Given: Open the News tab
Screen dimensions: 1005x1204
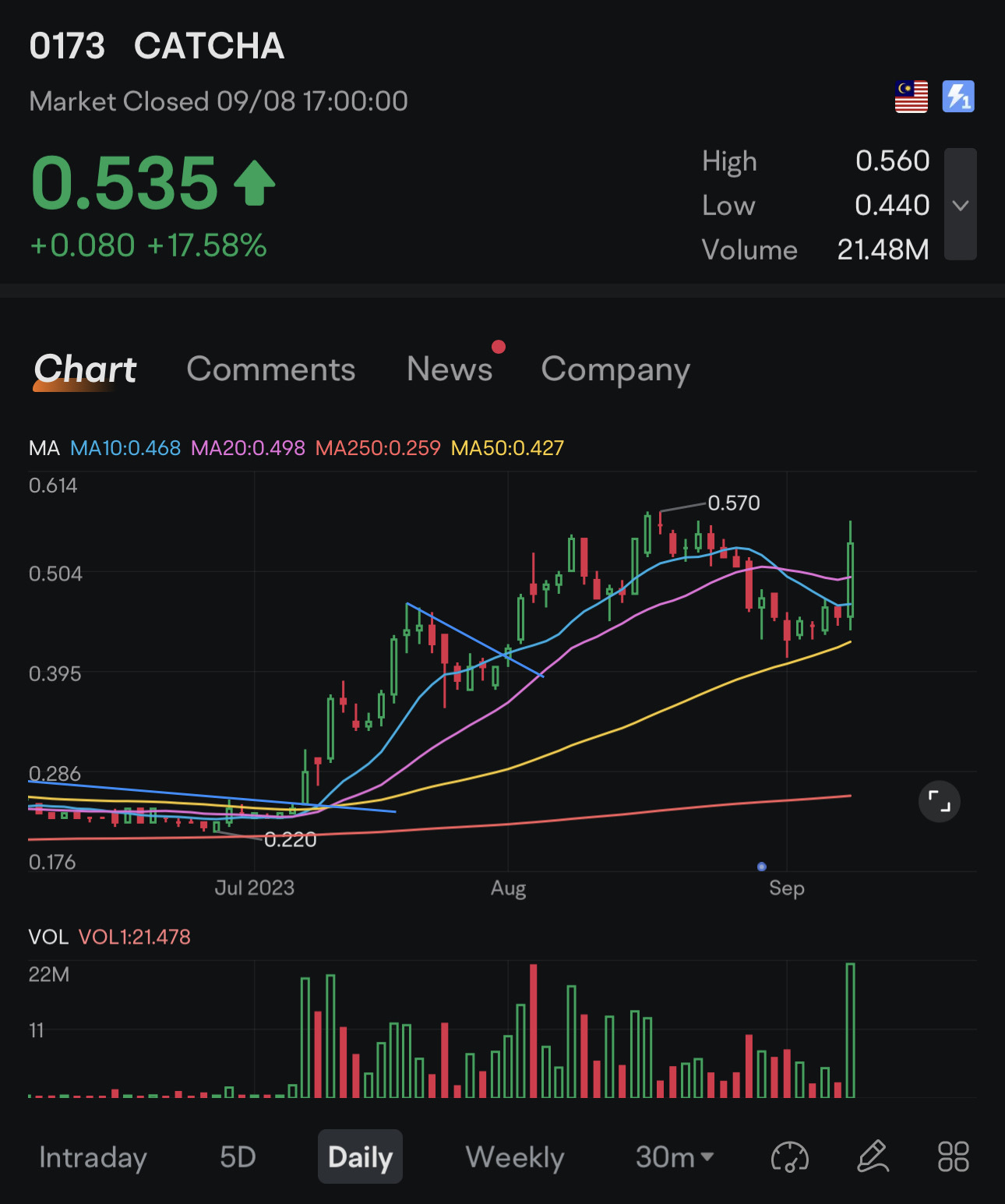Looking at the screenshot, I should (450, 369).
